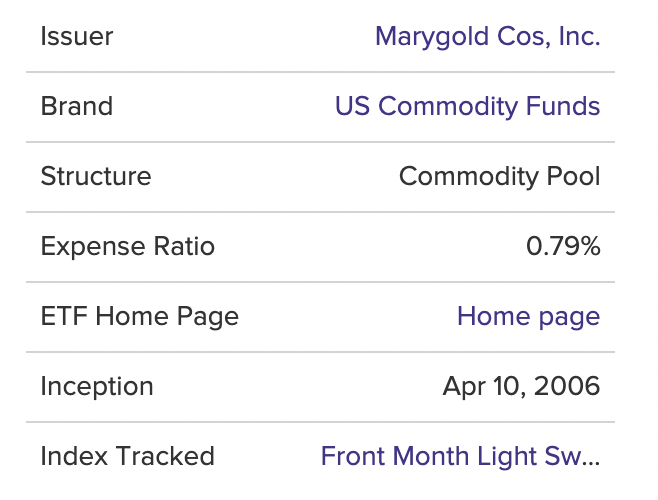
Task: Open the Front Month Light Sw... index link
Action: 460,456
